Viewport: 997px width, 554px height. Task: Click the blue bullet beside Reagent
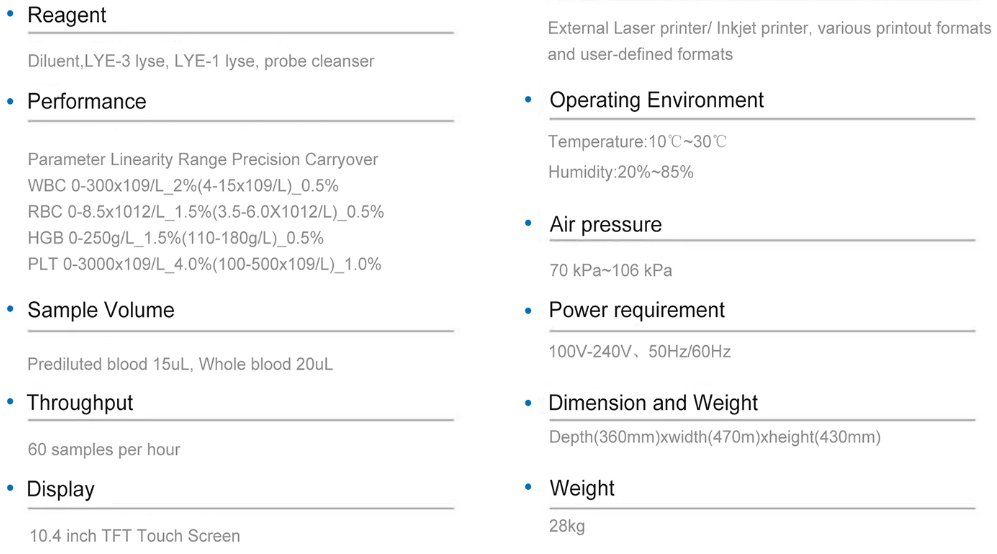pyautogui.click(x=10, y=13)
